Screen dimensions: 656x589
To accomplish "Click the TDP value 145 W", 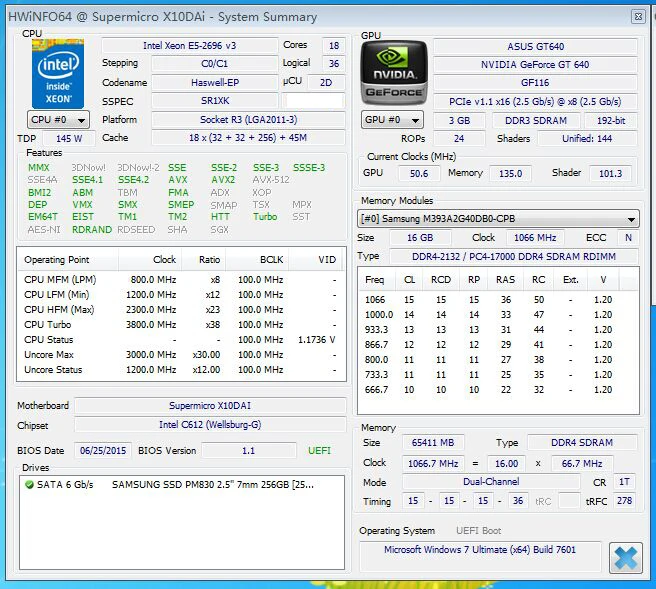I will pyautogui.click(x=69, y=138).
